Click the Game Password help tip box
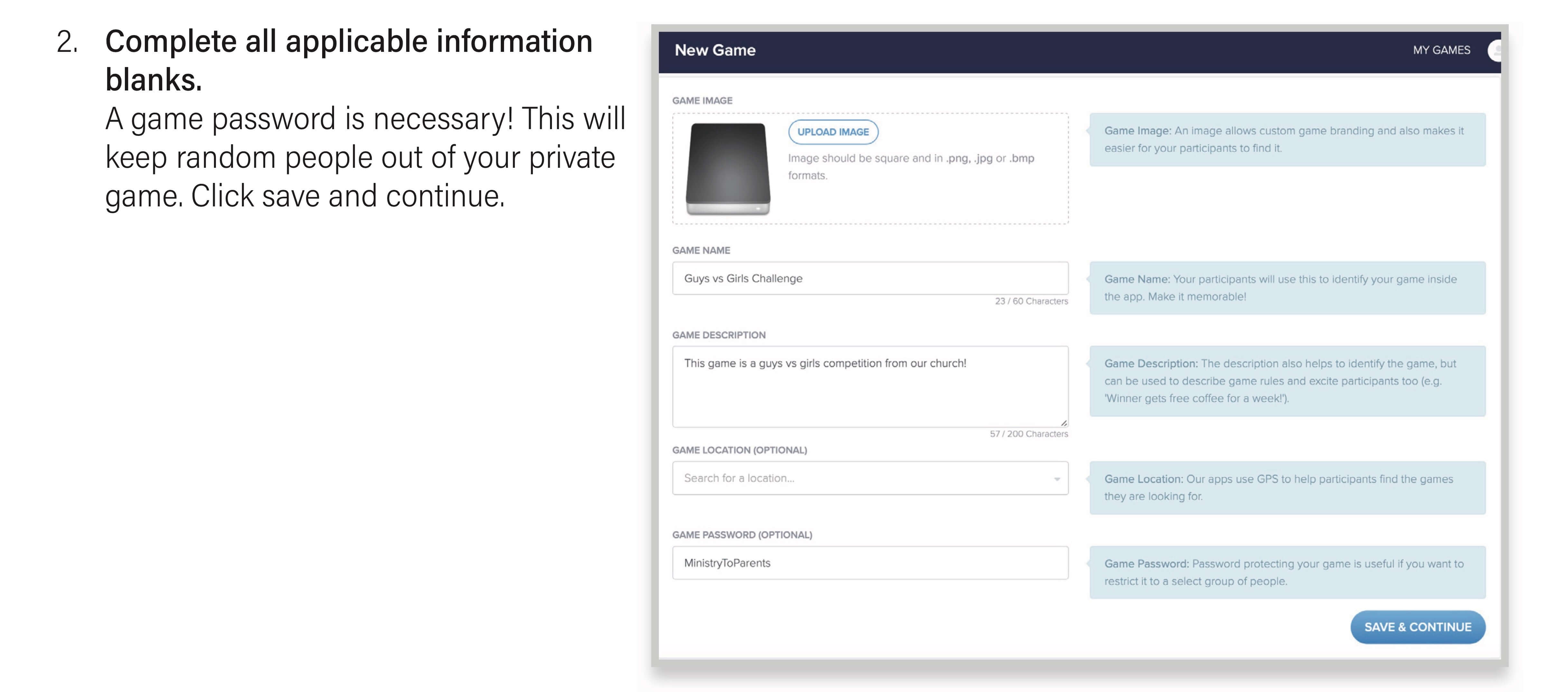Image resolution: width=1568 pixels, height=692 pixels. click(1287, 573)
